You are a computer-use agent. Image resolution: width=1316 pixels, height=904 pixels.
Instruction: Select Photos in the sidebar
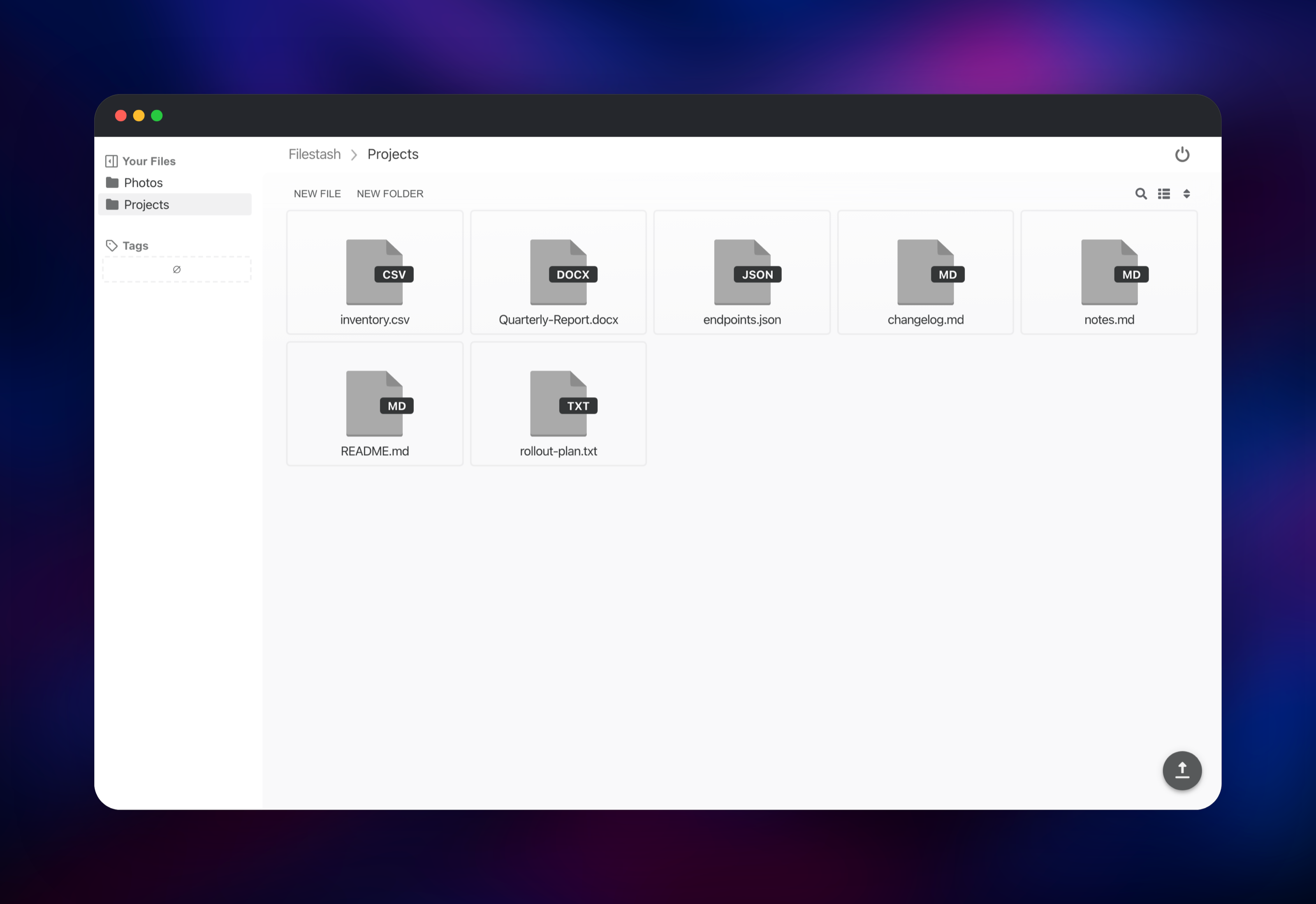click(174, 183)
